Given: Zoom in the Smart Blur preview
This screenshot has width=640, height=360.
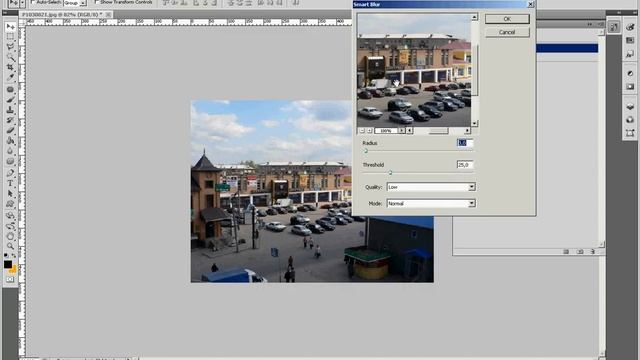Looking at the screenshot, I should (x=369, y=131).
